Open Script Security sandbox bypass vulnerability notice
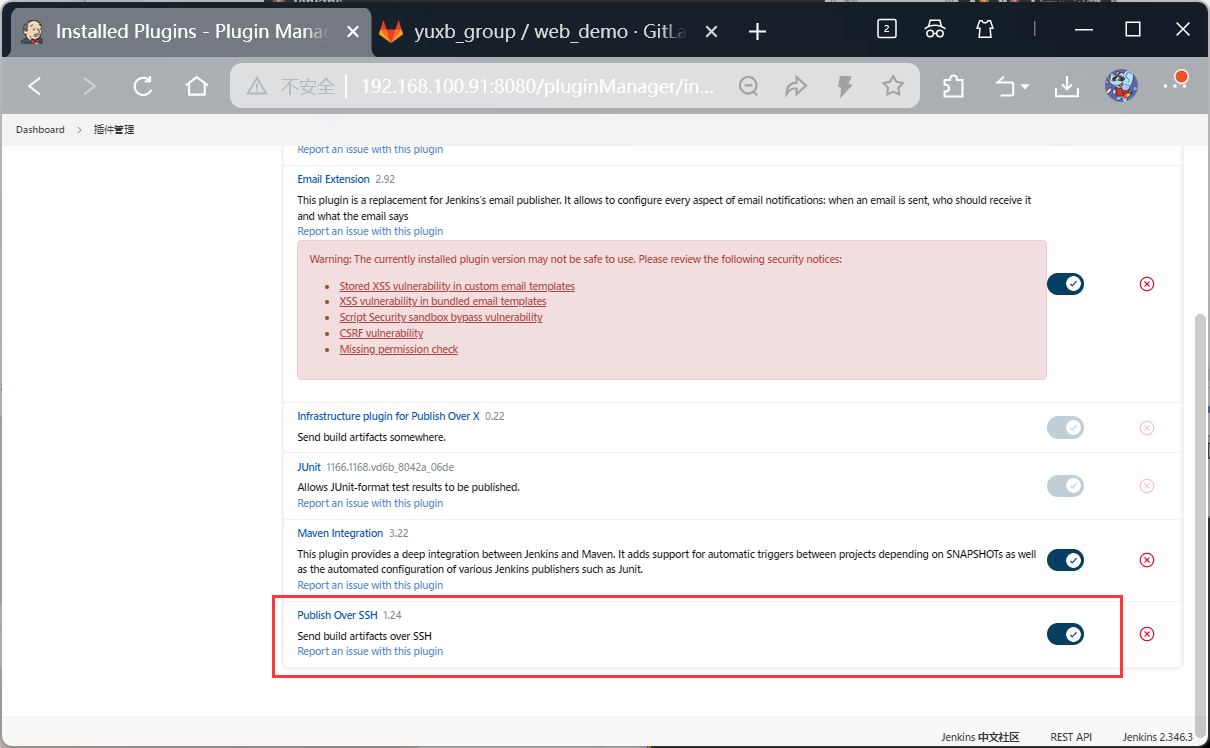The width and height of the screenshot is (1210, 748). point(441,317)
